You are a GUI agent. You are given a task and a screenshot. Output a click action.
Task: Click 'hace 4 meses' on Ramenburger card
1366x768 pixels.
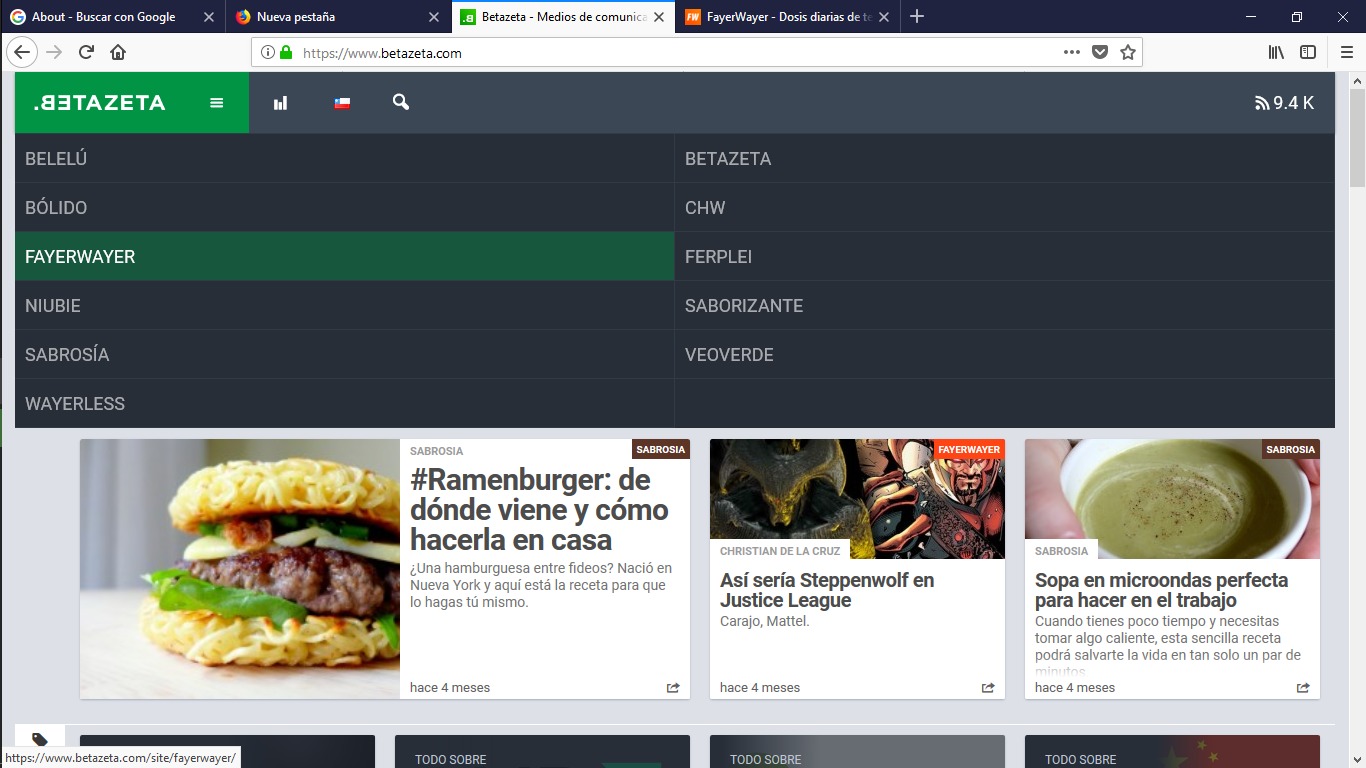click(x=450, y=687)
